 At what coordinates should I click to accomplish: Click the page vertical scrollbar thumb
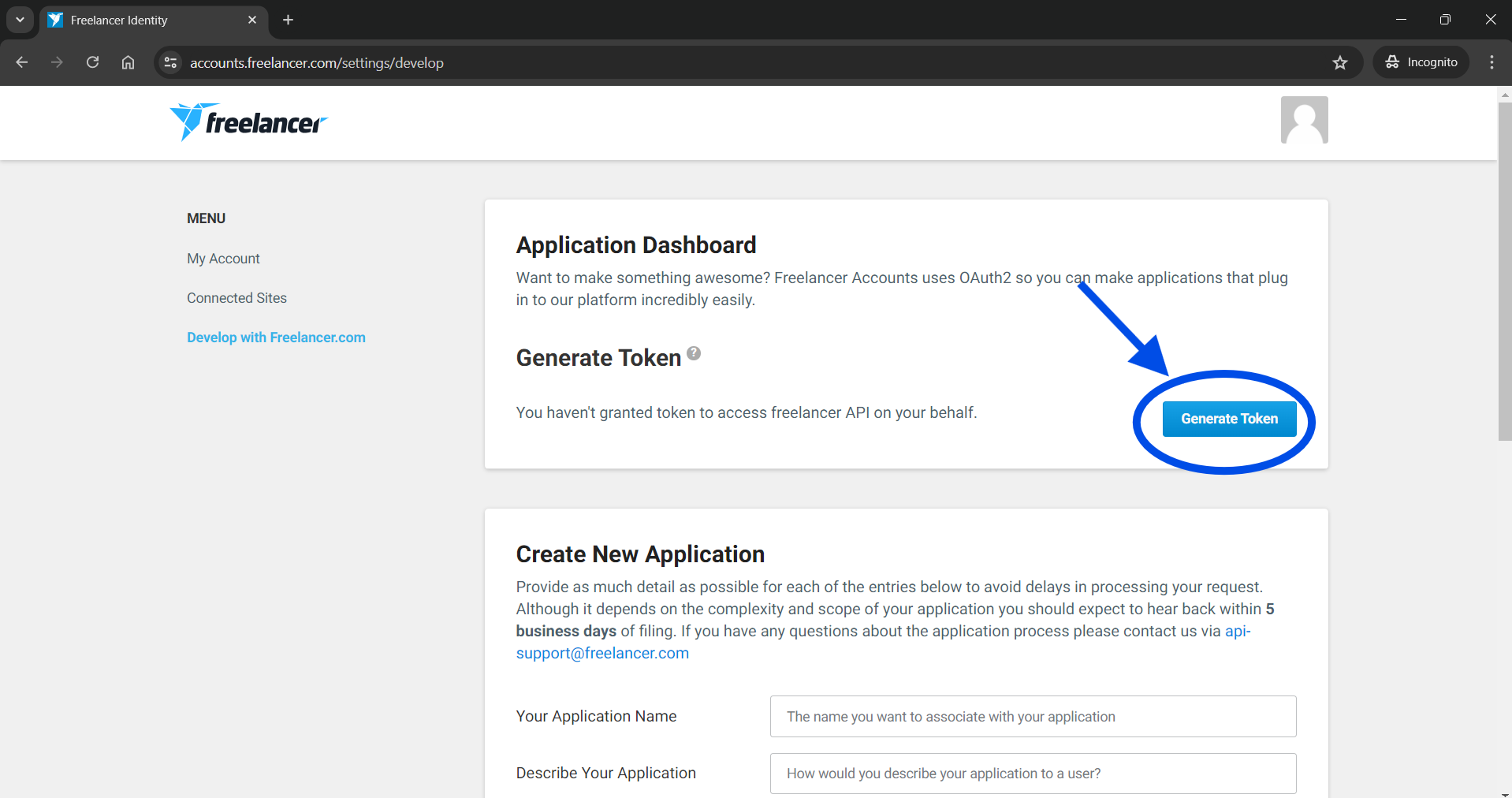pyautogui.click(x=1505, y=270)
